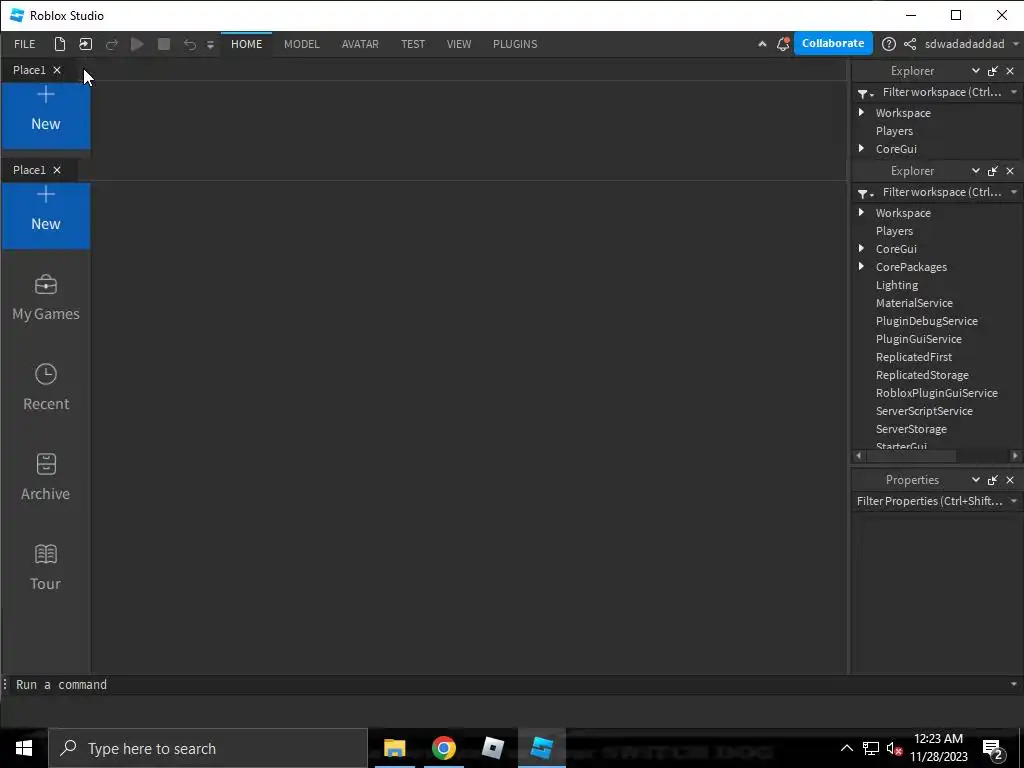Screen dimensions: 1024x768
Task: Expand Workspace in the lower Explorer tree
Action: [x=861, y=212]
